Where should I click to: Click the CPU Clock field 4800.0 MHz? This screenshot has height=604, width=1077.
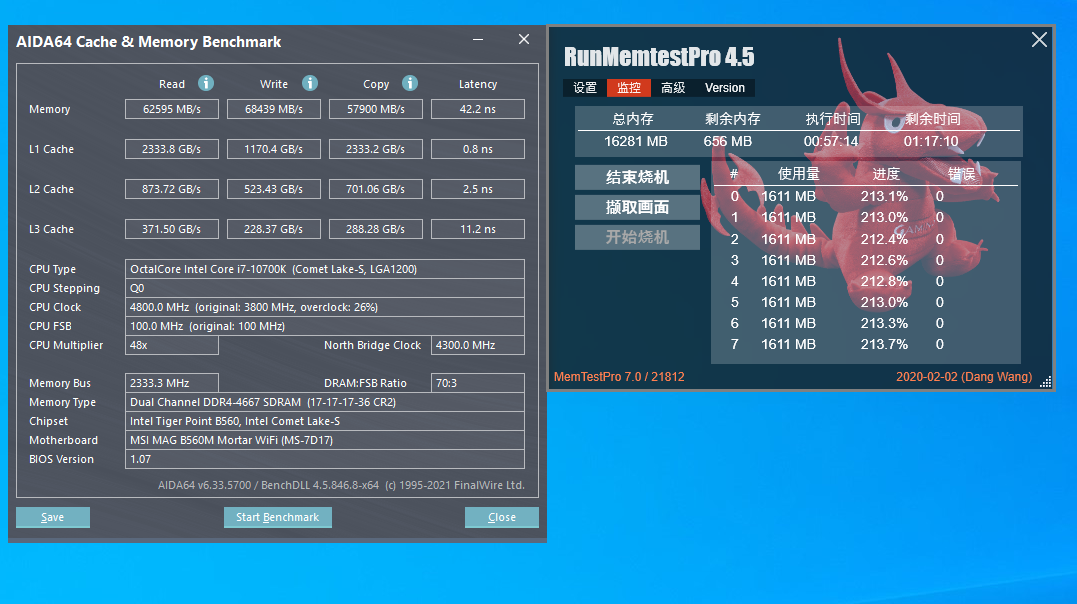(325, 307)
